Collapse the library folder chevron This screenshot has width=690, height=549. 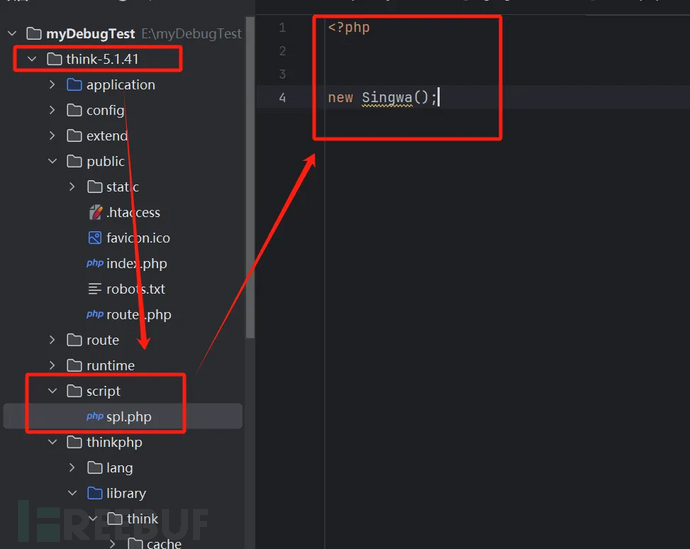click(x=73, y=493)
